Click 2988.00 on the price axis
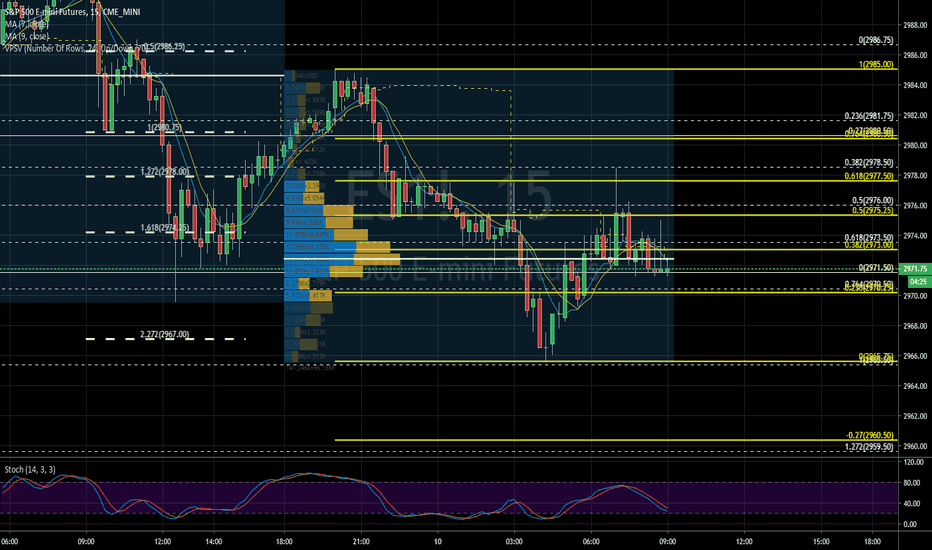The width and height of the screenshot is (932, 550). click(x=915, y=25)
